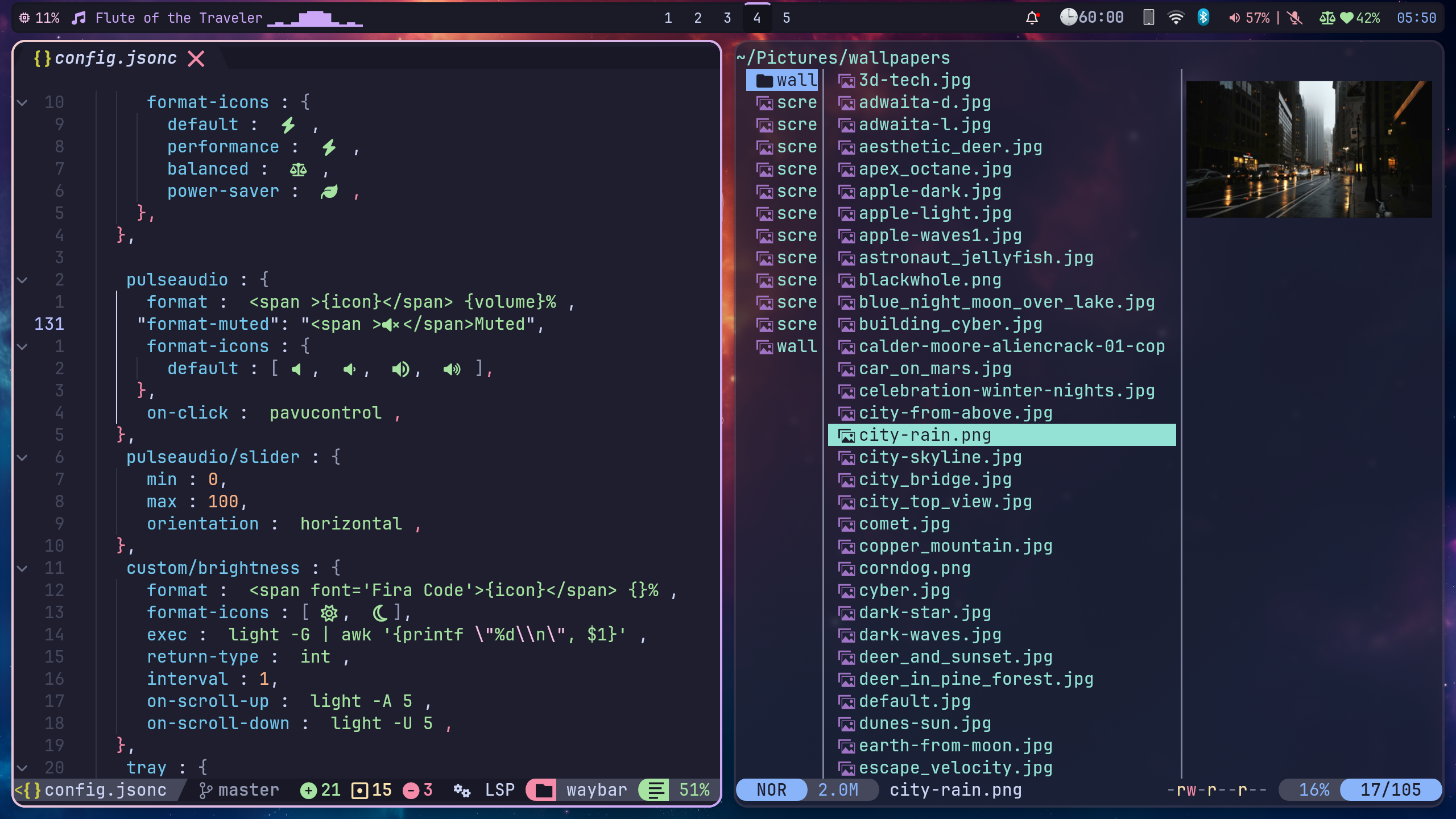Click the CPU usage icon showing 11%
1456x819 pixels.
(24, 18)
